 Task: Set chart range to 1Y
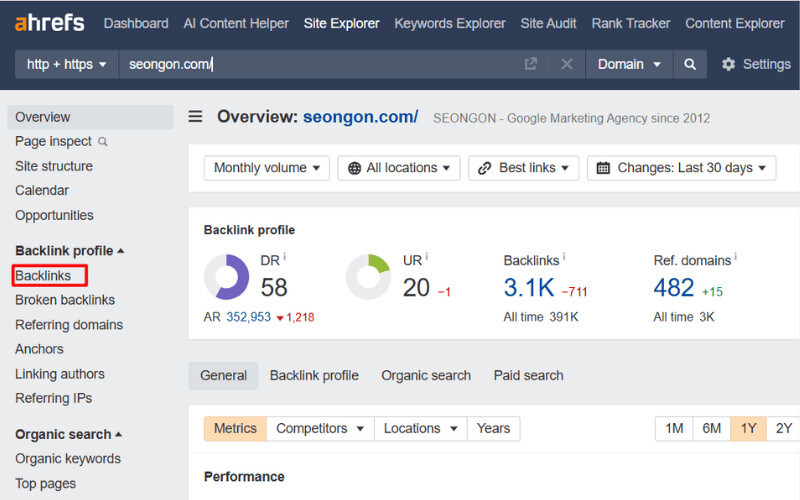748,428
